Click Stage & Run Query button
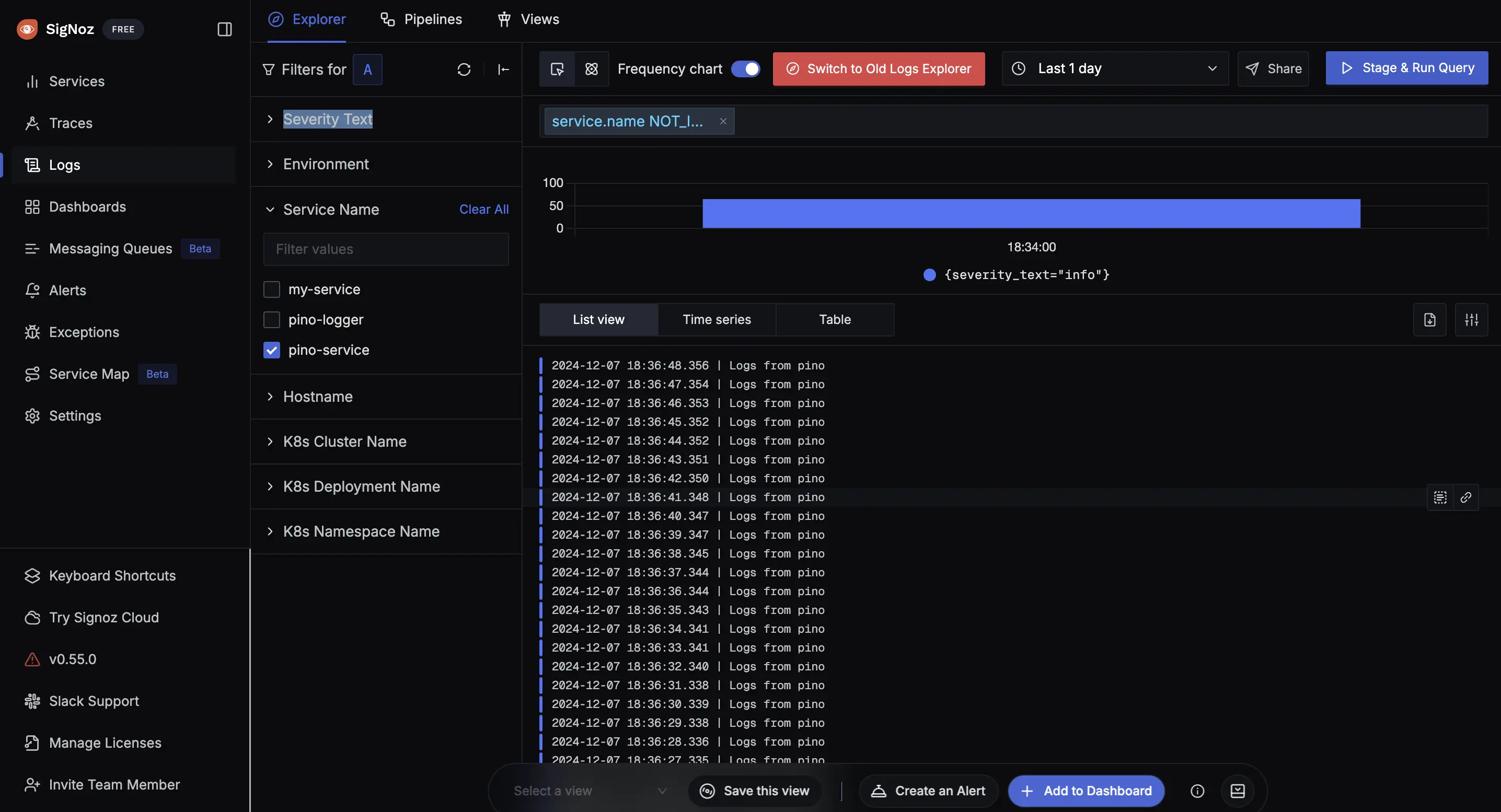 tap(1406, 68)
